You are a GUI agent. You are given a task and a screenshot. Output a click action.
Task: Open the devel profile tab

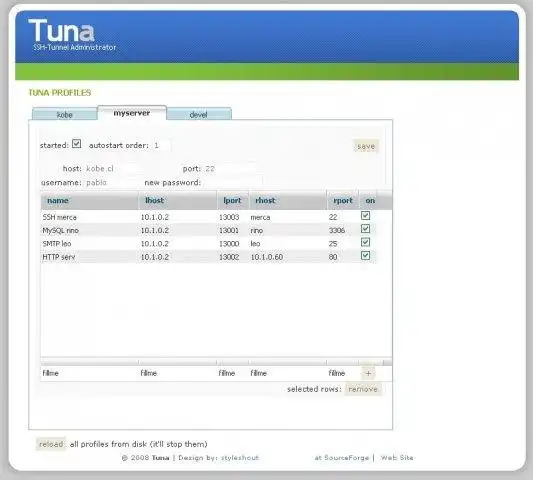(x=199, y=114)
